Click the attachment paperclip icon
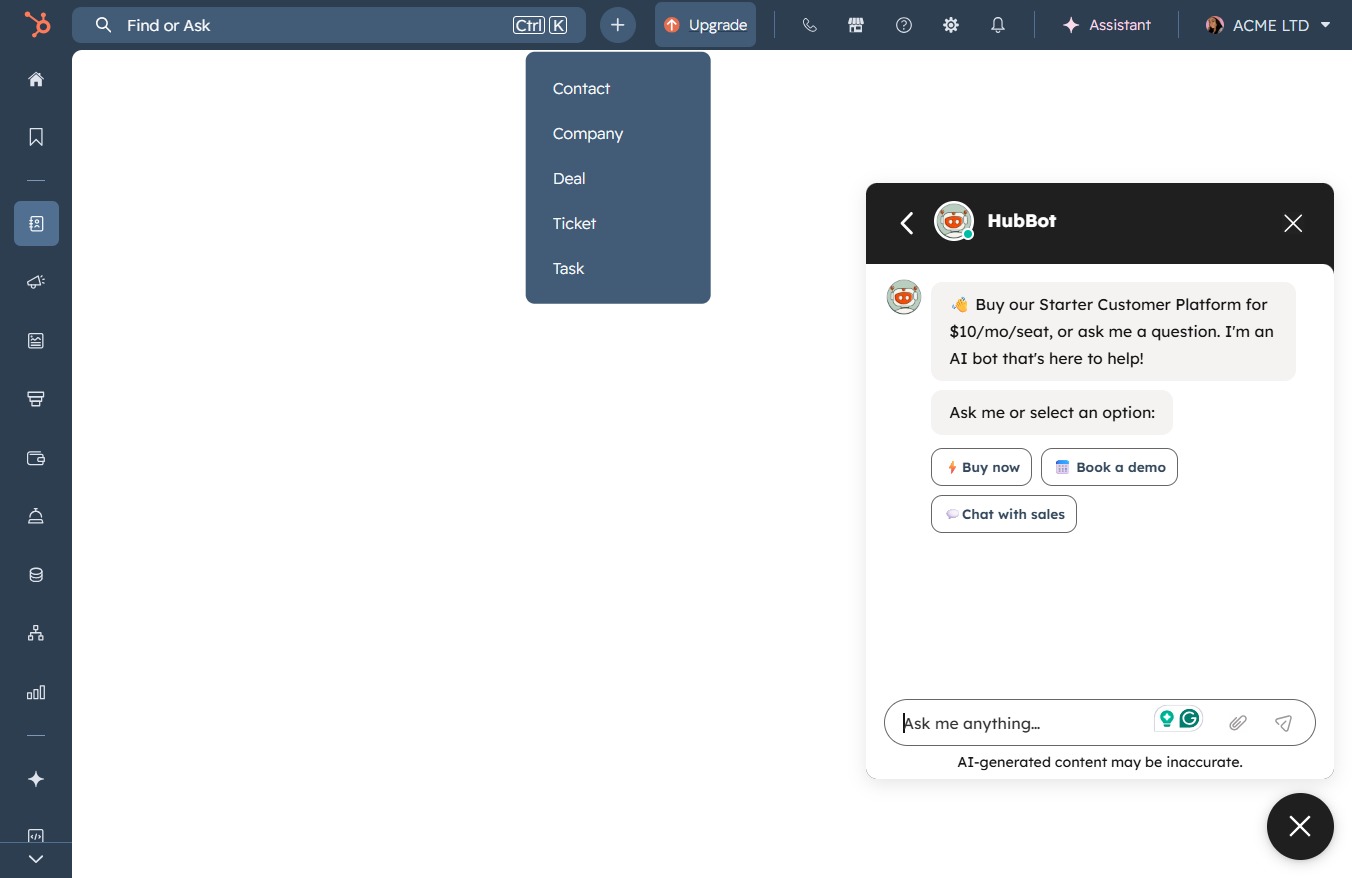 click(1238, 723)
